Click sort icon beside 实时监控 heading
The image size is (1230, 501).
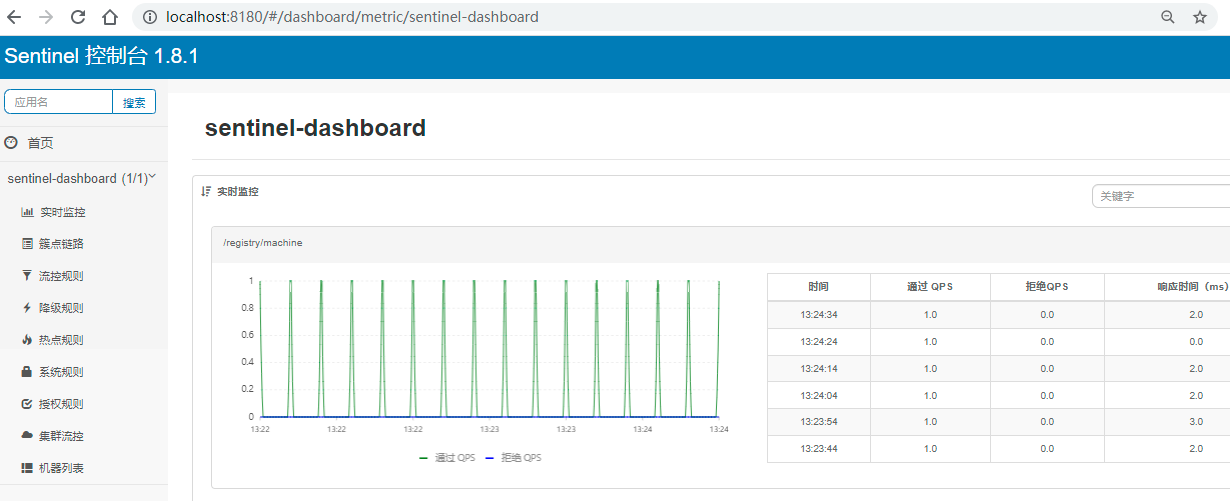tap(206, 191)
